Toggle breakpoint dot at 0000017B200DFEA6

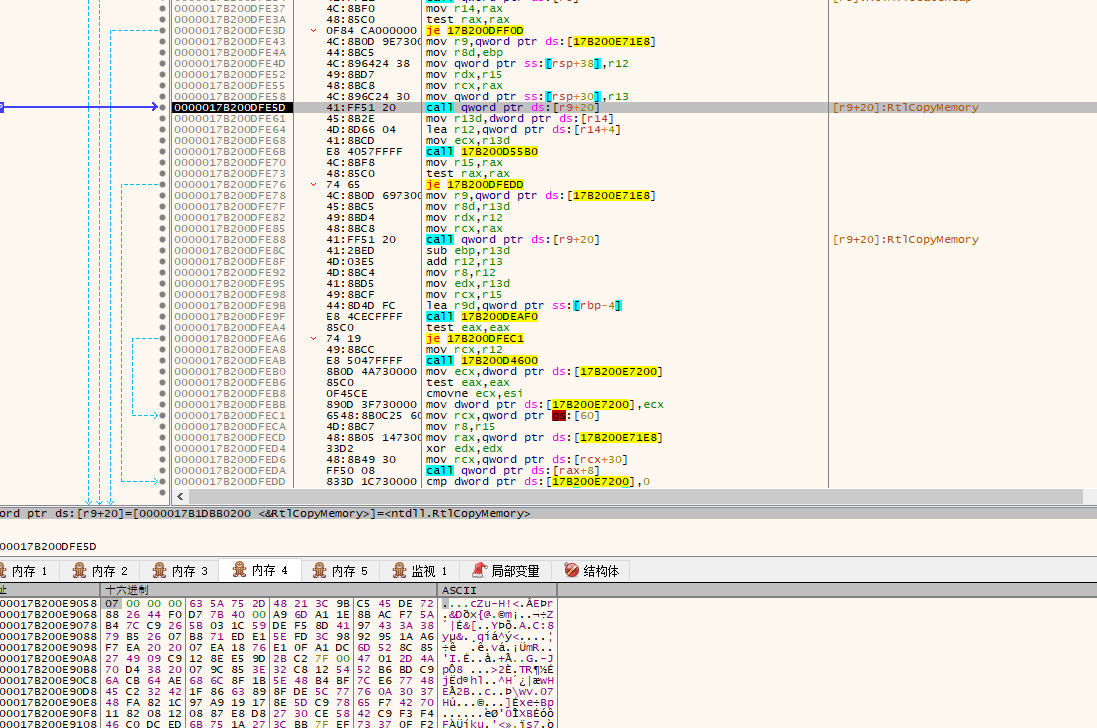point(163,338)
